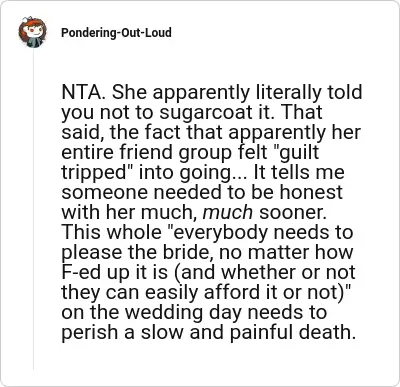
Task: Click the phrase "entire friend group"
Action: point(146,153)
